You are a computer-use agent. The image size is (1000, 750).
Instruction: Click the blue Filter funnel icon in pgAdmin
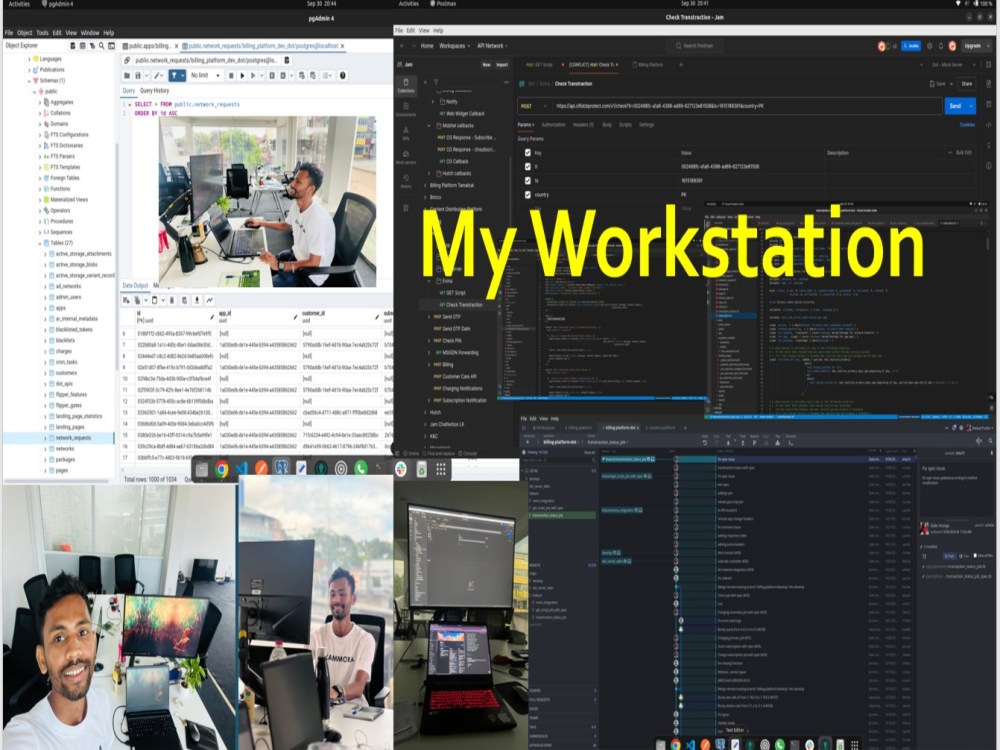pos(173,75)
